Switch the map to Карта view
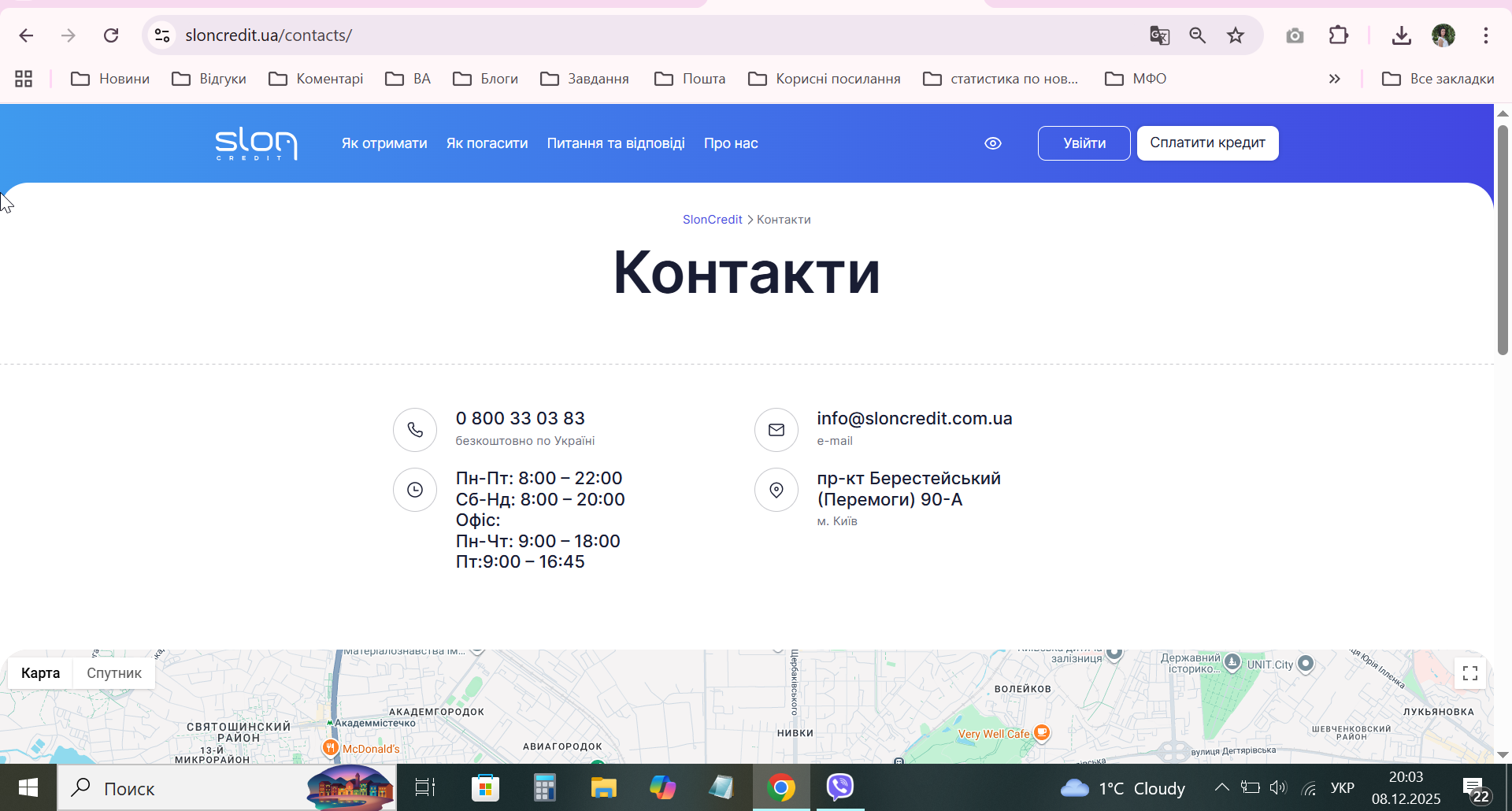The width and height of the screenshot is (1512, 811). [41, 673]
